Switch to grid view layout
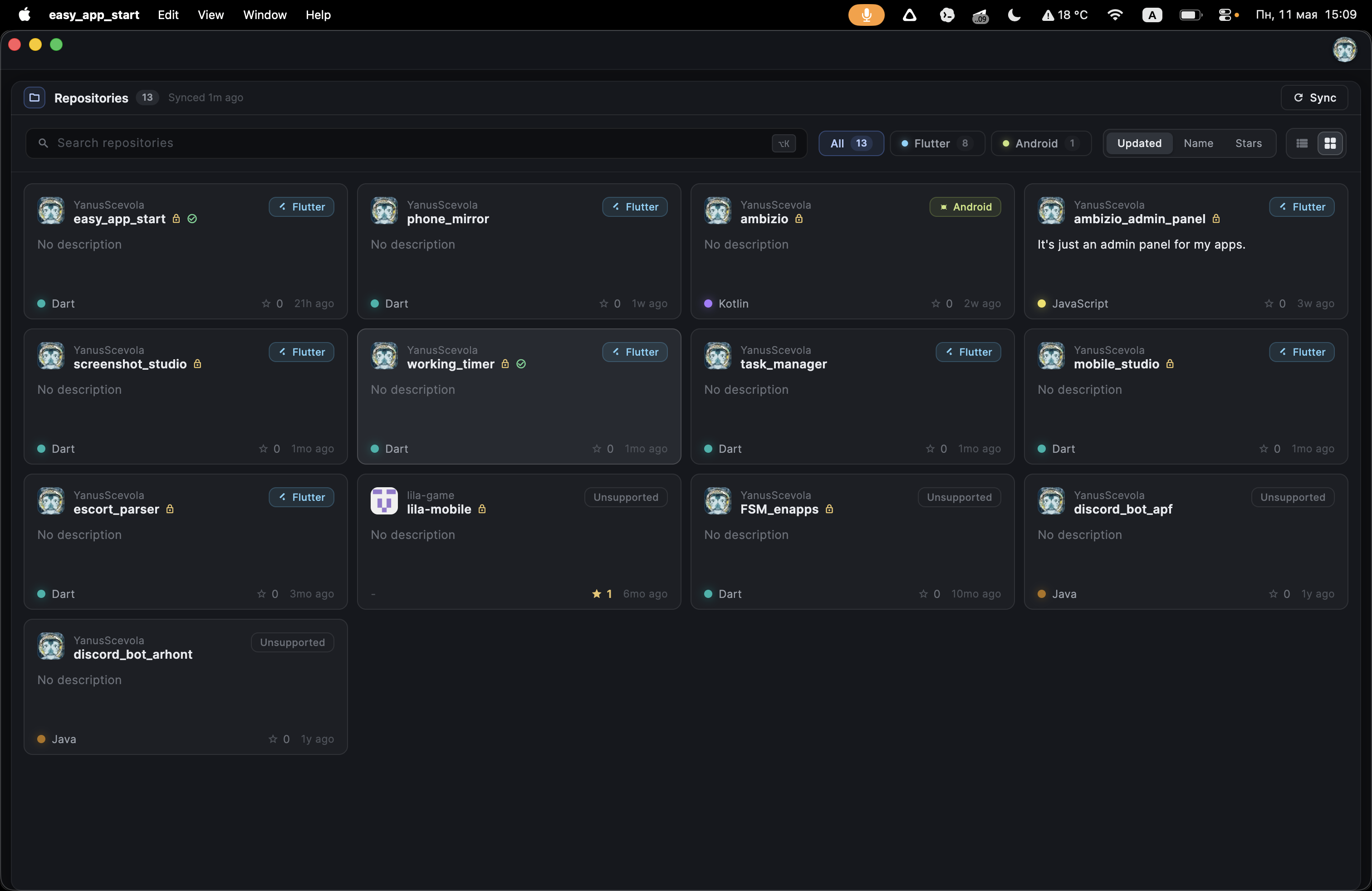Image resolution: width=1372 pixels, height=891 pixels. pos(1330,143)
